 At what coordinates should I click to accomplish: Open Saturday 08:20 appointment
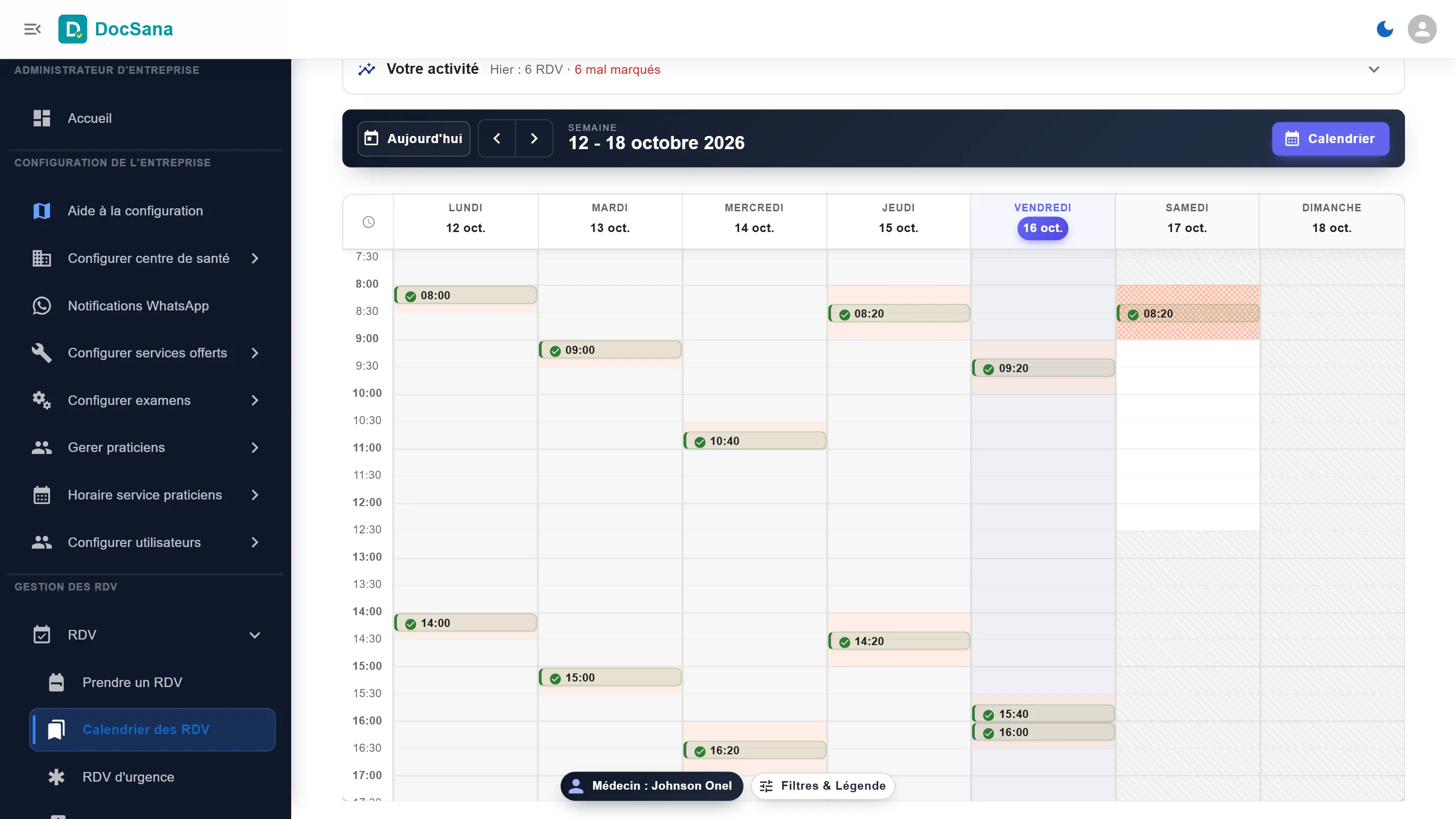1187,313
